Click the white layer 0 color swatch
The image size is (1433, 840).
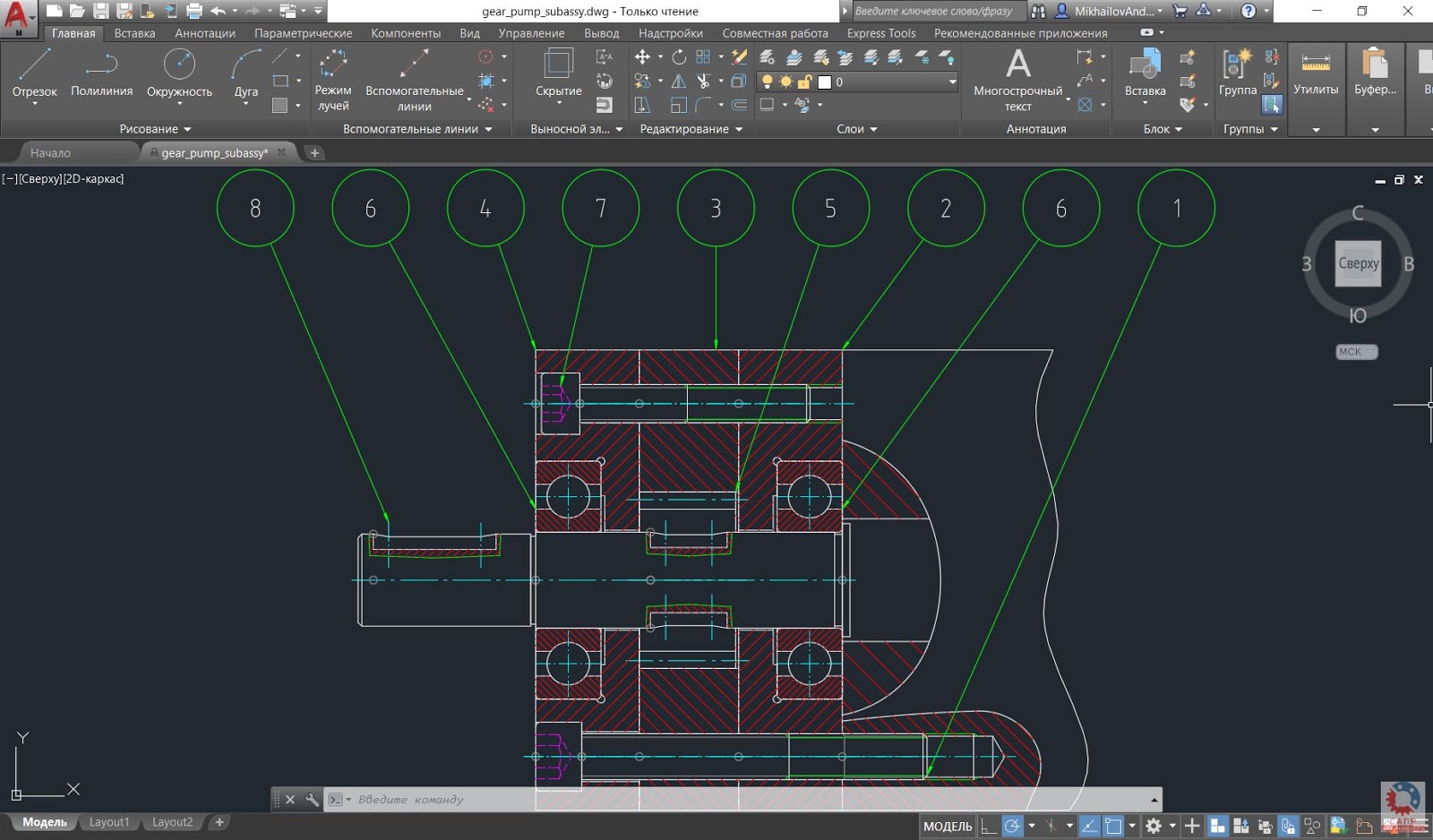[x=824, y=81]
